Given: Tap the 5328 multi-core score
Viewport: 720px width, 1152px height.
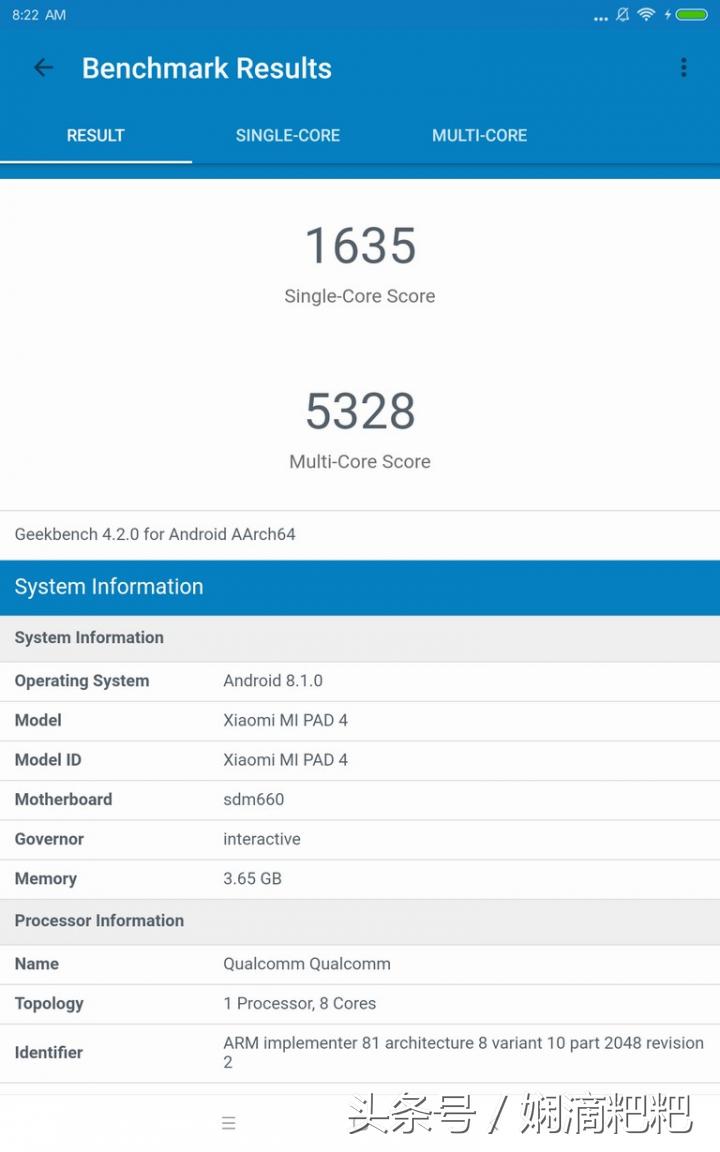Looking at the screenshot, I should [360, 411].
